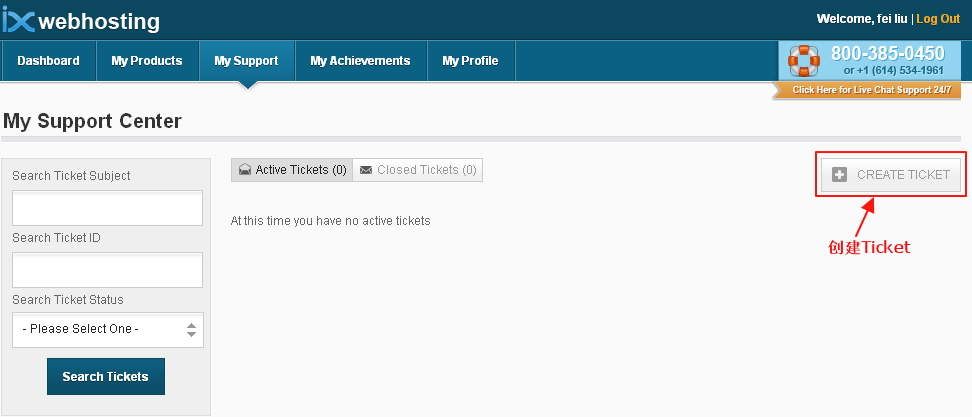Image resolution: width=972 pixels, height=417 pixels.
Task: Select the My Support tab
Action: click(x=246, y=61)
